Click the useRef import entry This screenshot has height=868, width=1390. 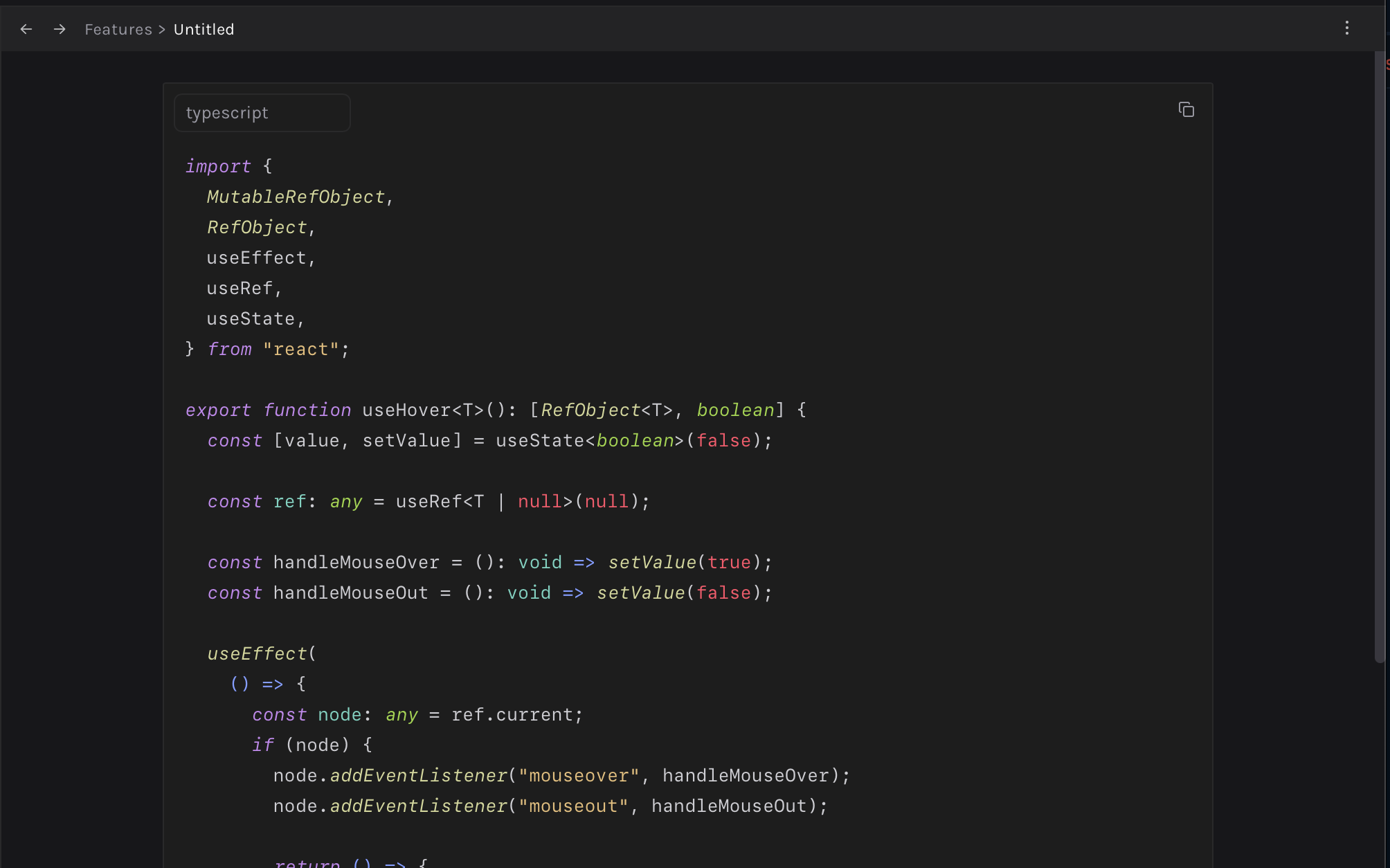(x=242, y=288)
